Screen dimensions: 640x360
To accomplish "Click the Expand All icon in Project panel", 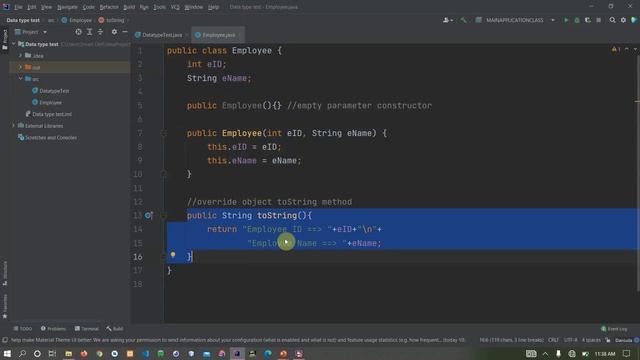I will [89, 32].
